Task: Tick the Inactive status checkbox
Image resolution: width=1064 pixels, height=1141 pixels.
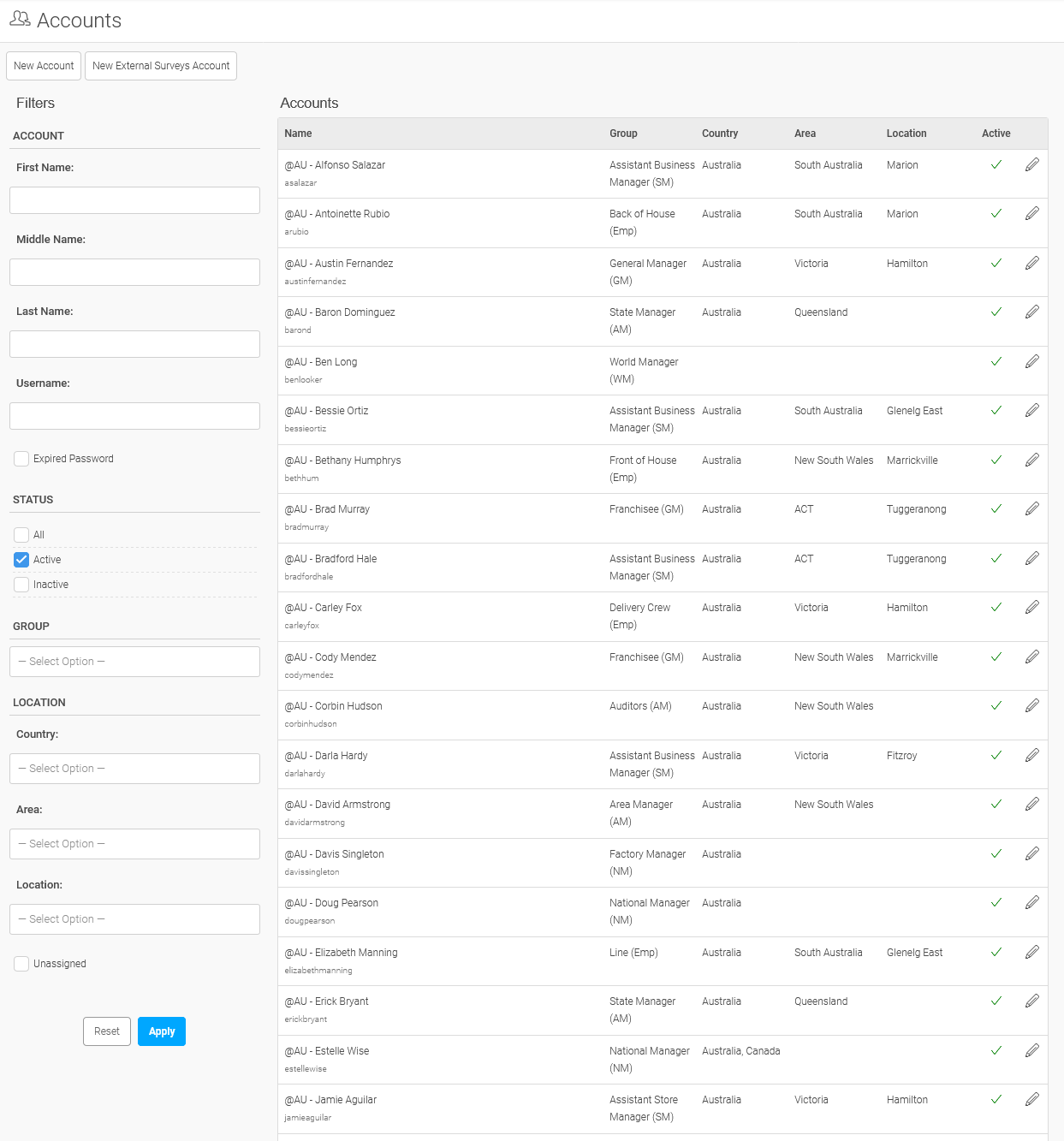Action: (21, 585)
